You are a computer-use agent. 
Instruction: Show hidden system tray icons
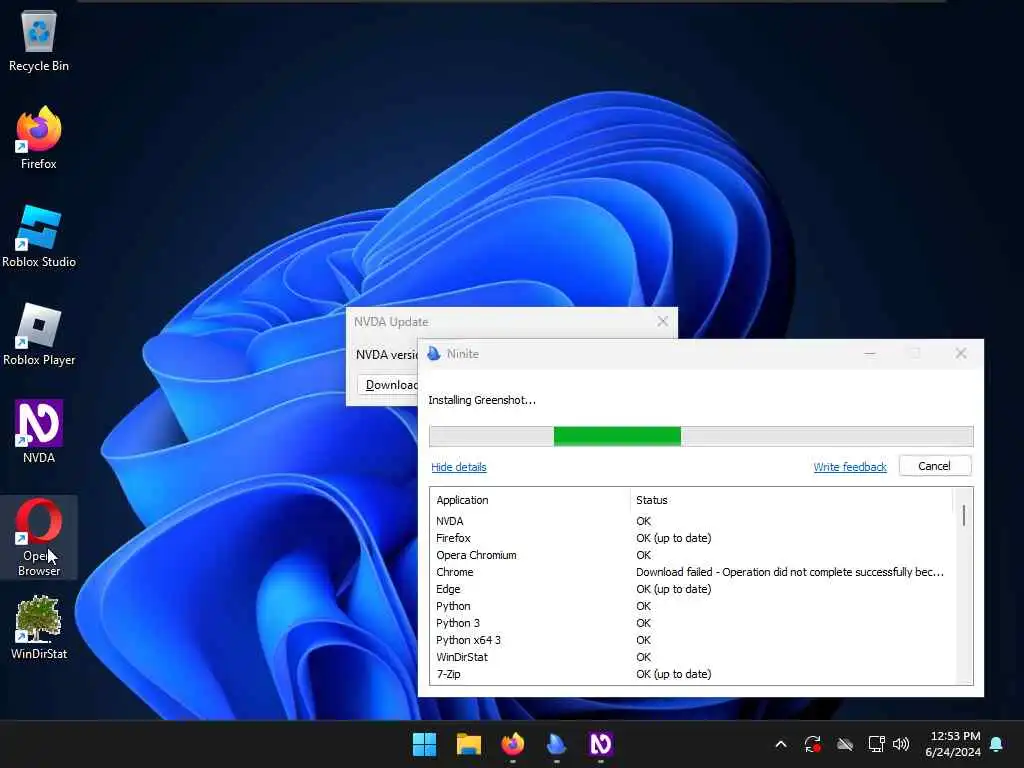click(x=780, y=744)
